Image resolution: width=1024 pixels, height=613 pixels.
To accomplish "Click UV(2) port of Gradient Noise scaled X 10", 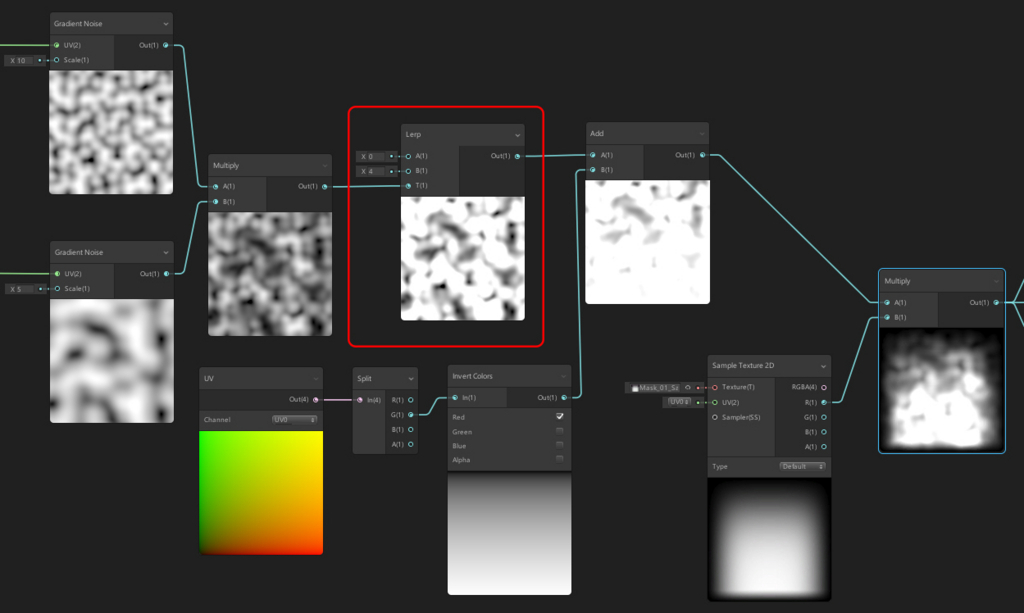I will point(57,45).
